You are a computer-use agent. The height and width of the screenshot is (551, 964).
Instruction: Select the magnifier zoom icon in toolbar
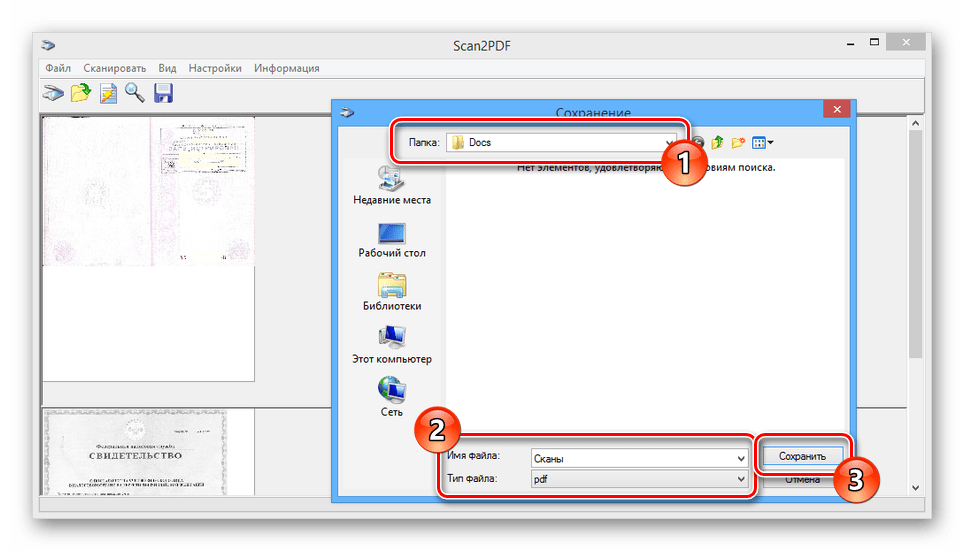pos(135,93)
